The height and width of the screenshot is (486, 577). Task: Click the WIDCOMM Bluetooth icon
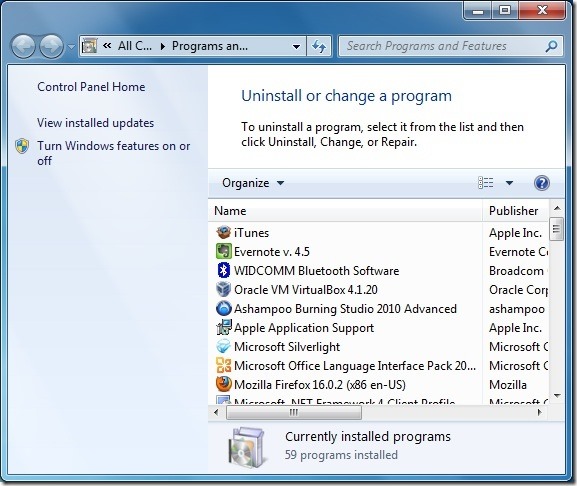(223, 270)
